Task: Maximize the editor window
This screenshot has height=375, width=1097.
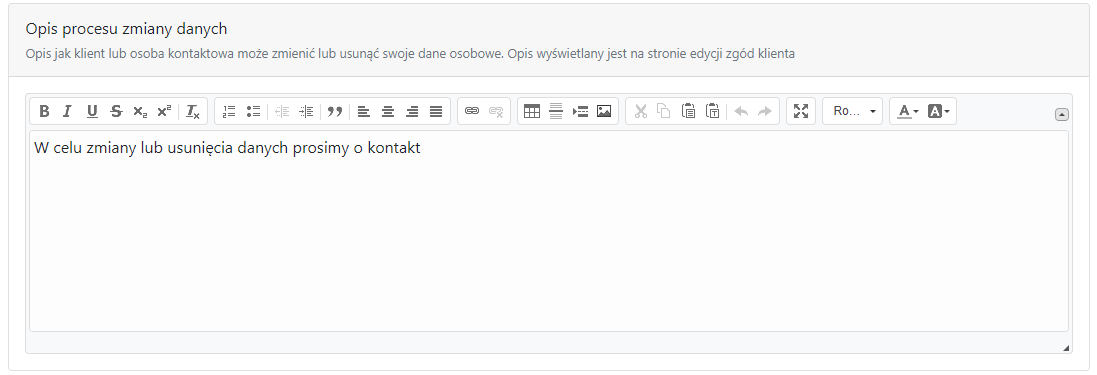Action: 801,111
